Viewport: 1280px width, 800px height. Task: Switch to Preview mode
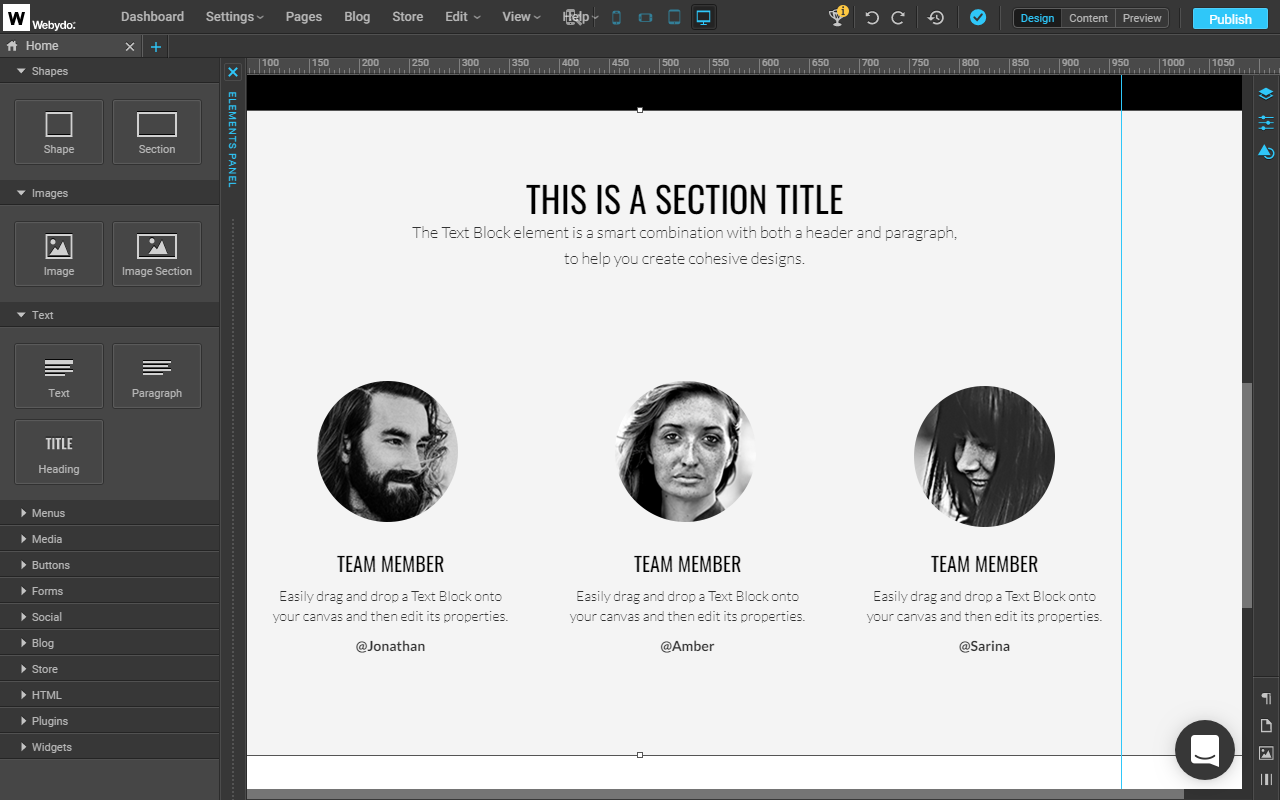pos(1142,18)
